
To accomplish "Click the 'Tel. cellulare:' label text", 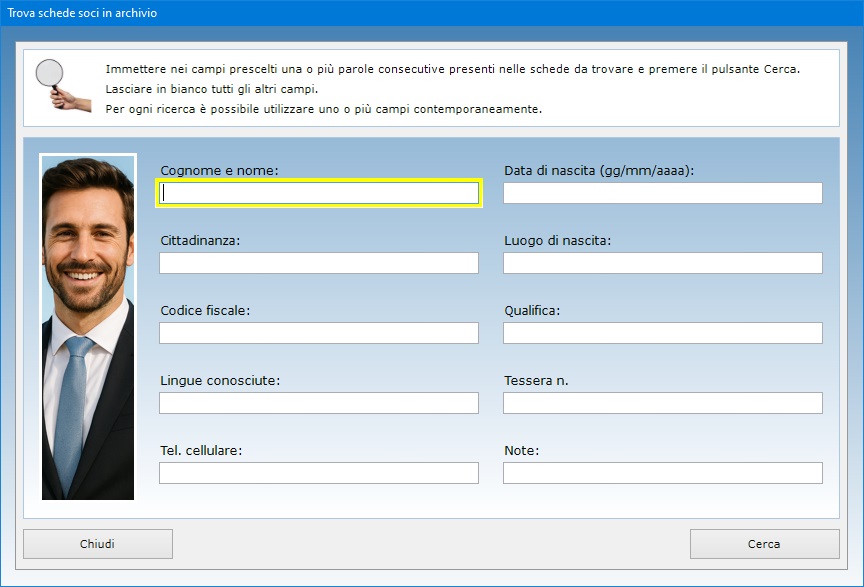I will pyautogui.click(x=201, y=451).
